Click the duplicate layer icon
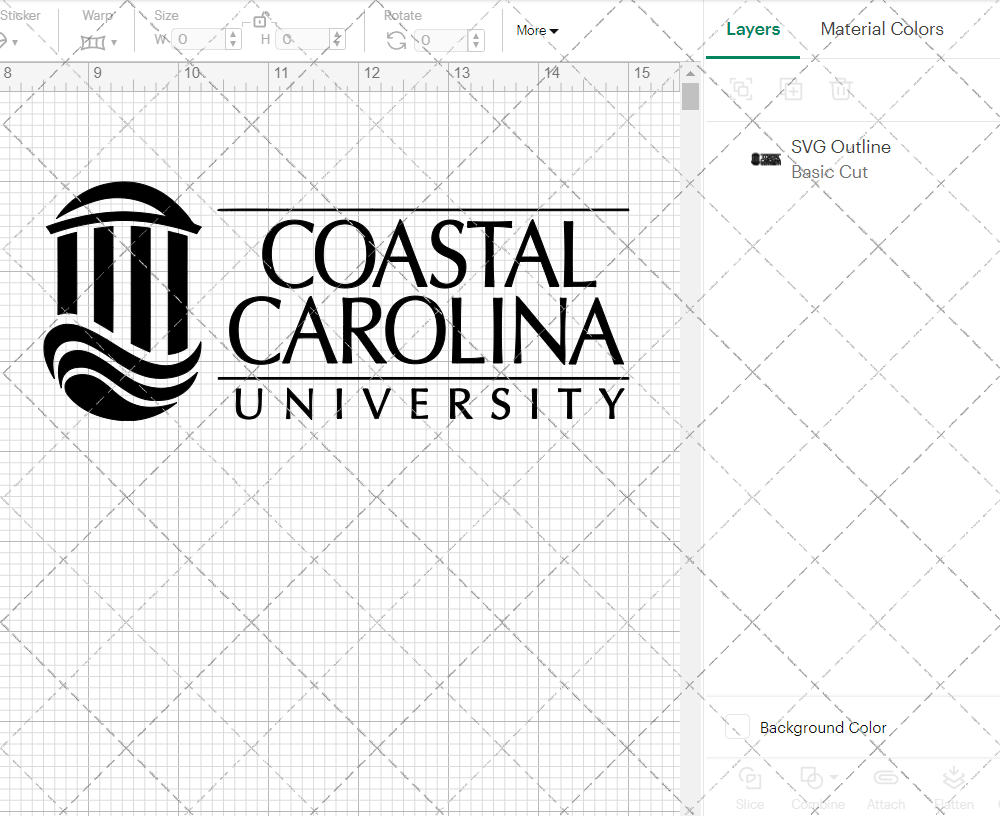This screenshot has height=816, width=1000. coord(792,89)
